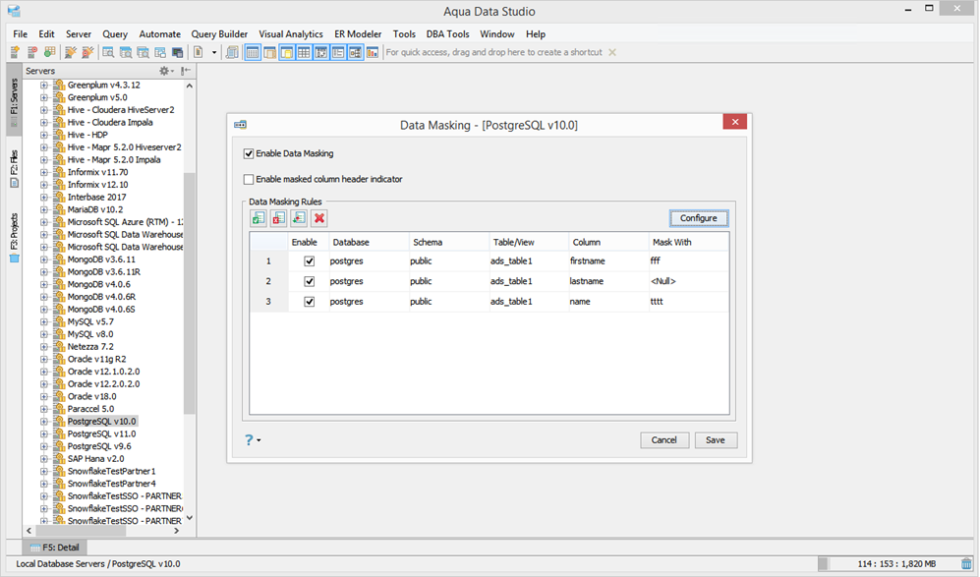The width and height of the screenshot is (980, 577).
Task: Click the Configure button
Action: click(698, 218)
